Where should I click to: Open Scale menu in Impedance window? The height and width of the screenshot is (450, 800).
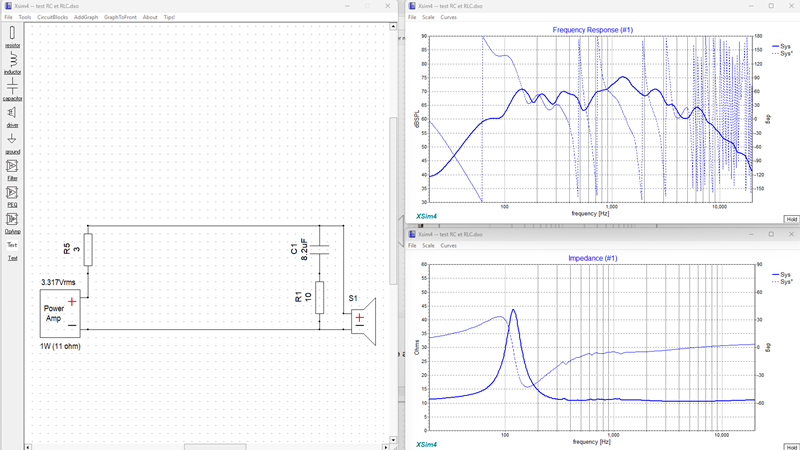428,245
